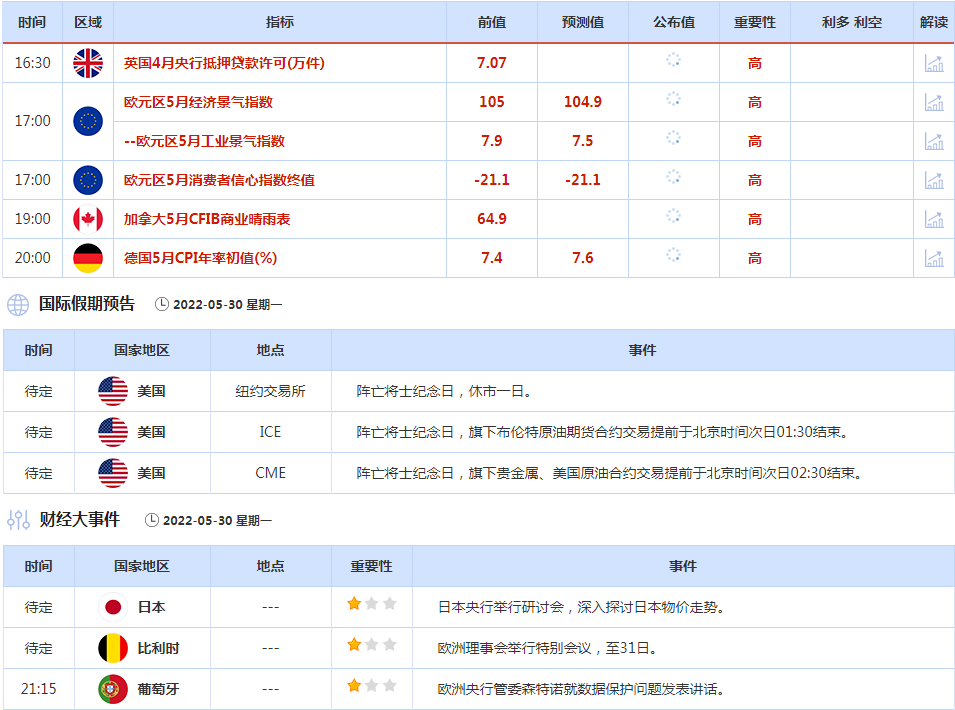Click chart icon for 加拿大5月CFIB商业晴雨表
The height and width of the screenshot is (710, 955).
tap(934, 219)
